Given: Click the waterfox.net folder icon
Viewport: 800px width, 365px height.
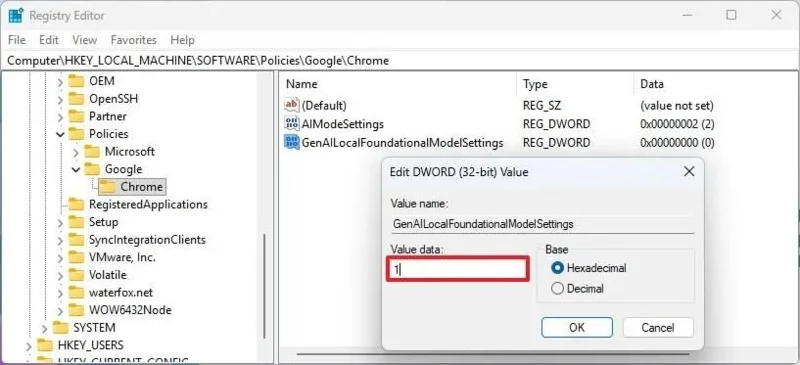Looking at the screenshot, I should (x=76, y=293).
